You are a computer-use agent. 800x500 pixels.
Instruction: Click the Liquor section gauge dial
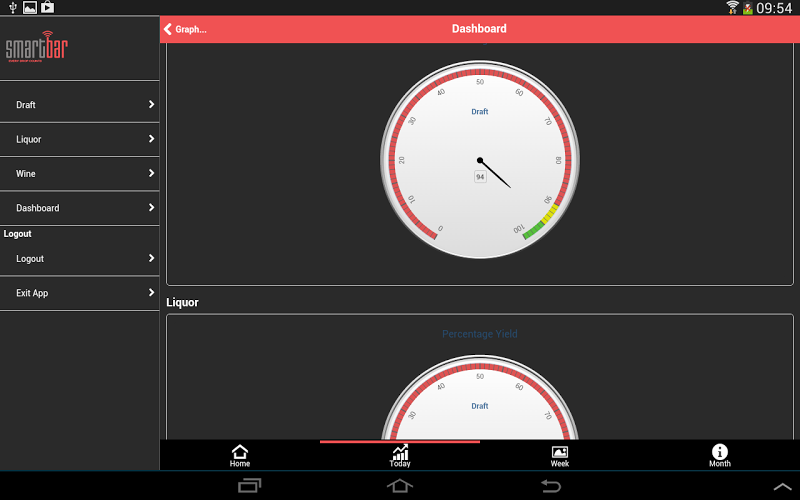click(x=480, y=397)
